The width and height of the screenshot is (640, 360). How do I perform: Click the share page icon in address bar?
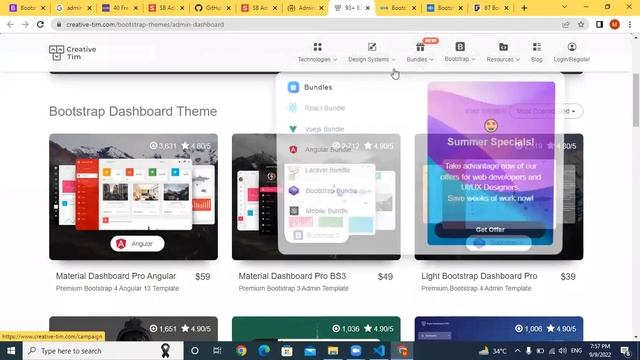point(565,24)
